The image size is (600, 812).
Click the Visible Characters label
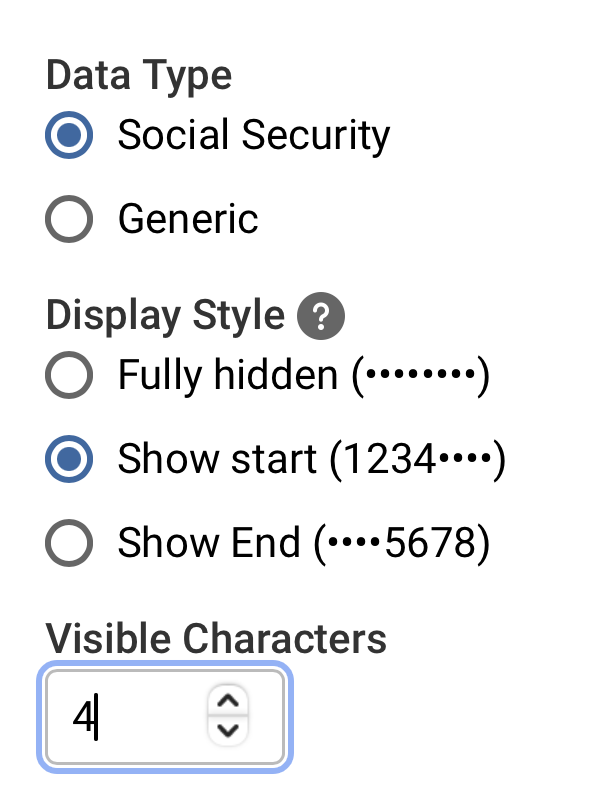pyautogui.click(x=215, y=638)
